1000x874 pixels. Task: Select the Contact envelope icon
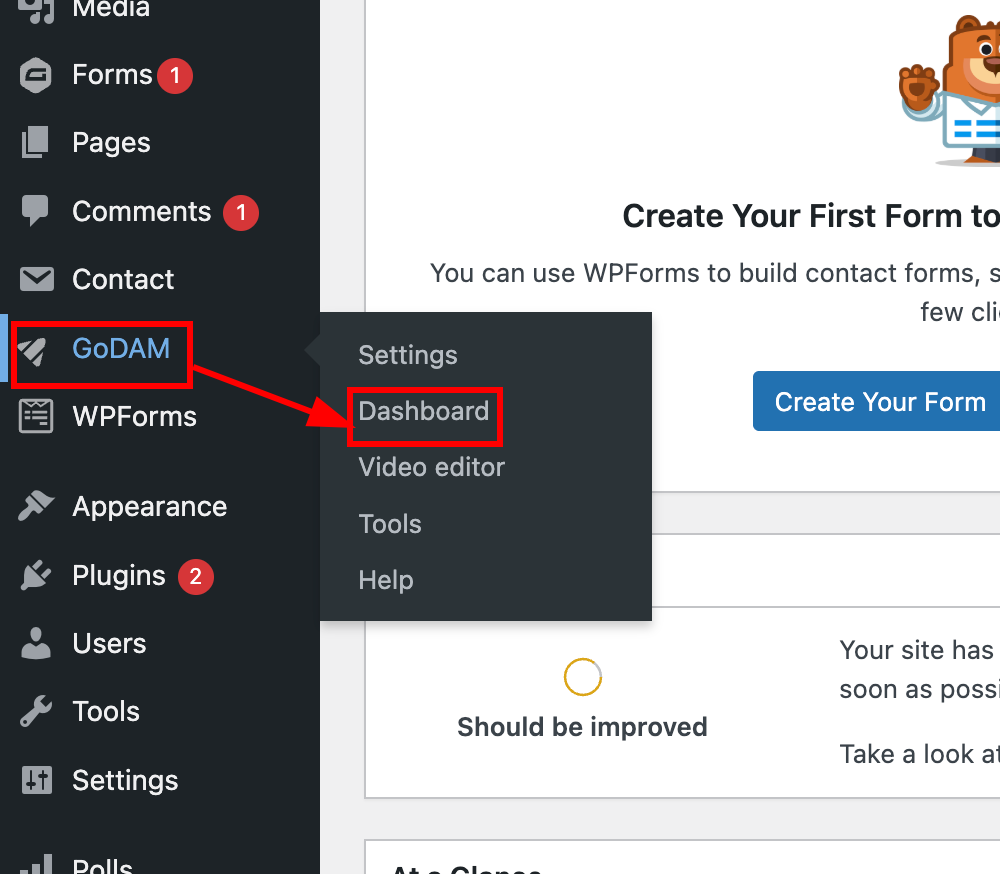[37, 279]
